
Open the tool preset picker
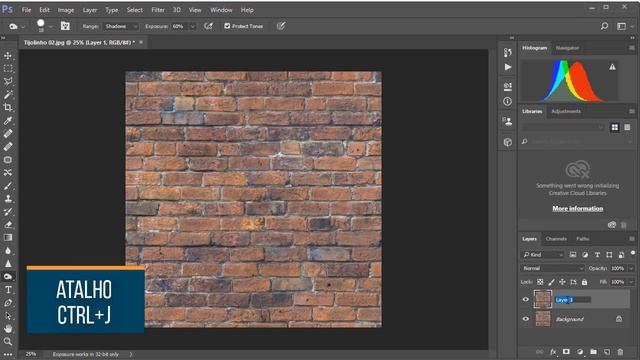click(x=16, y=26)
